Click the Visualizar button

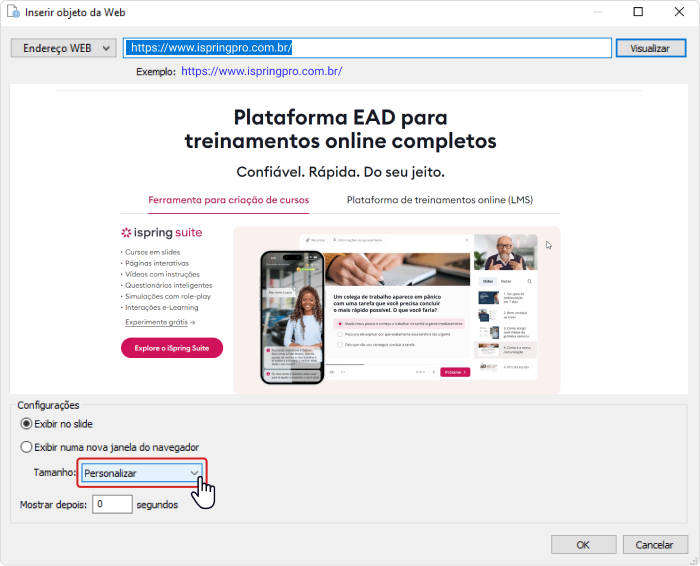click(x=650, y=48)
